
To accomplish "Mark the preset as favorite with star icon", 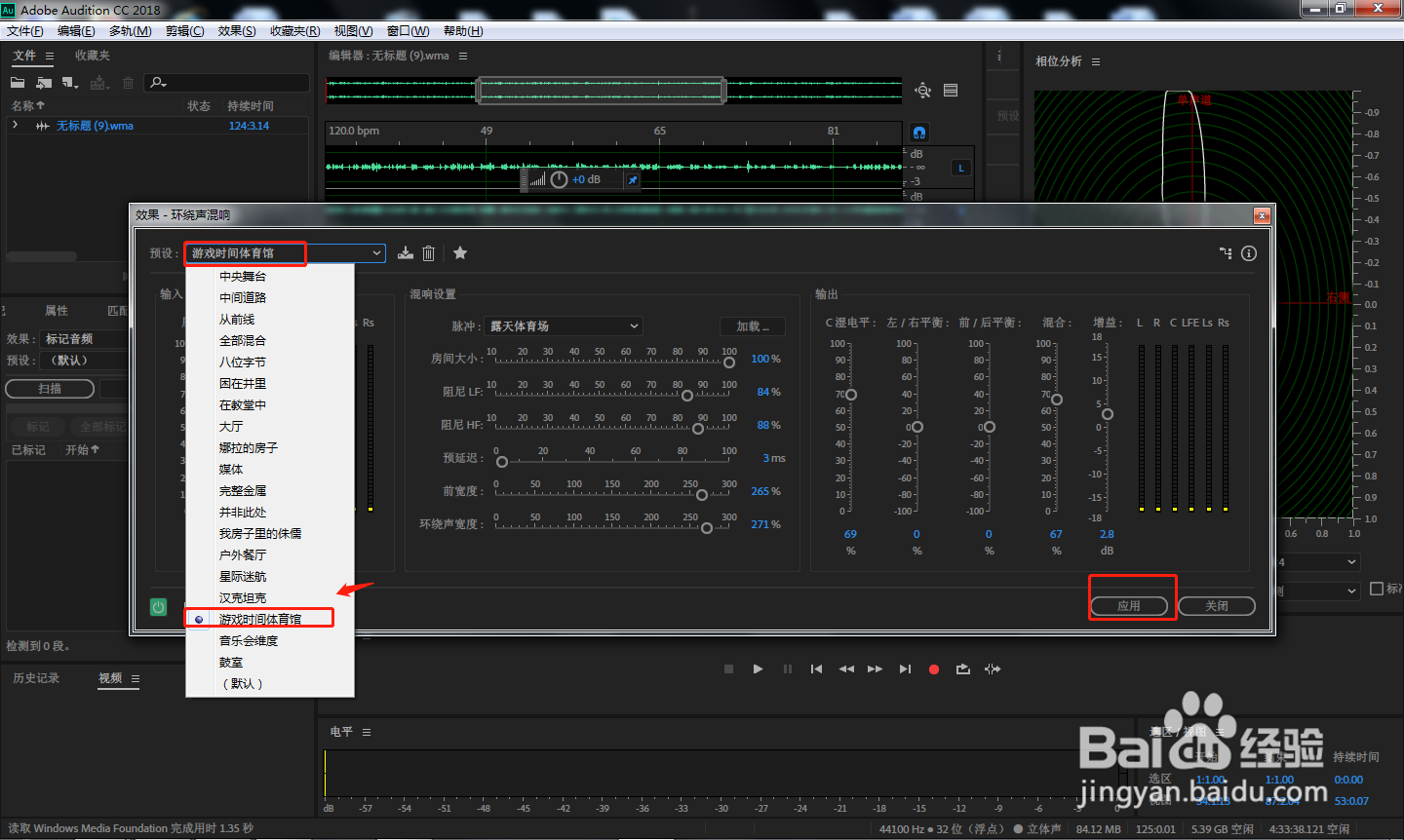I will tap(460, 253).
